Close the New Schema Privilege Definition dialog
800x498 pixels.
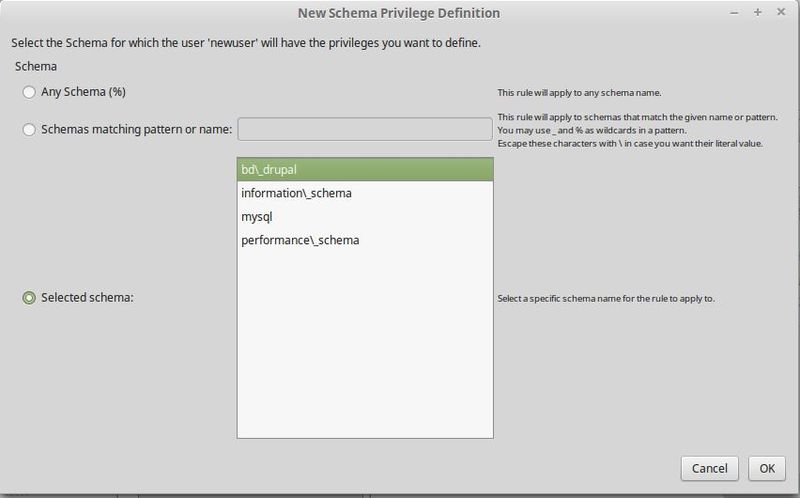[781, 12]
